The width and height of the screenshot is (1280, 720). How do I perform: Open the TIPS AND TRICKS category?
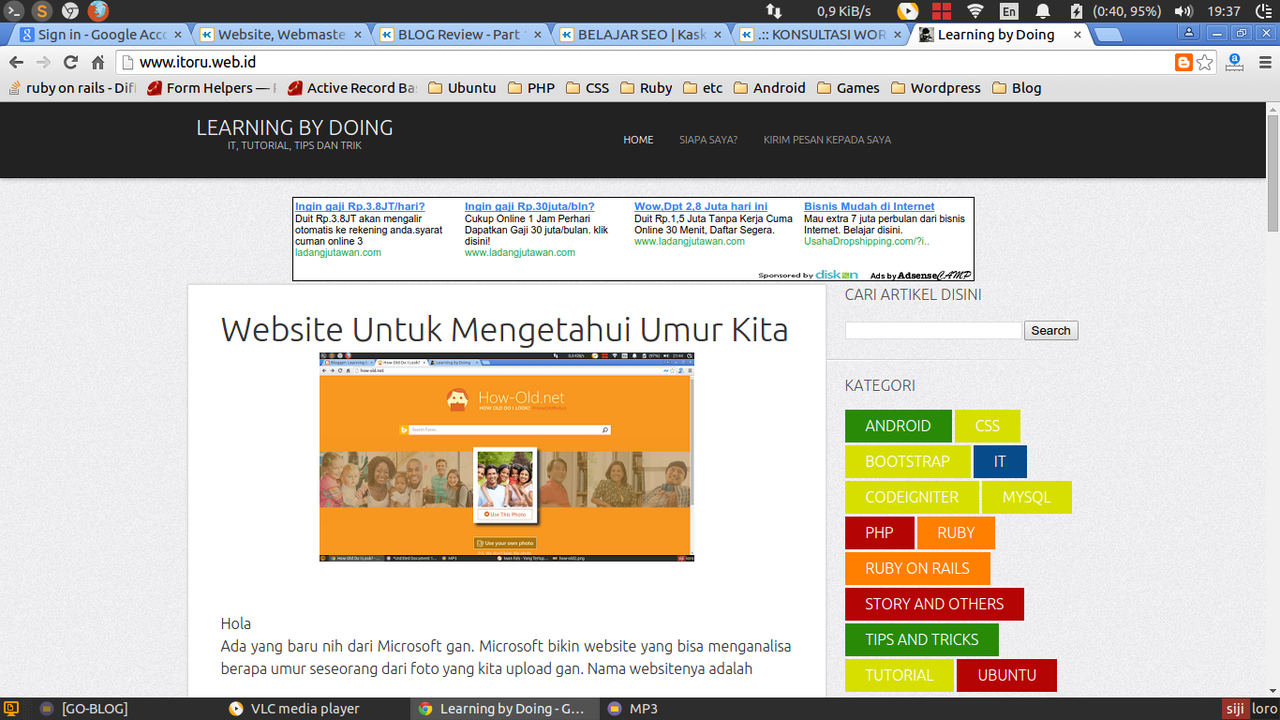922,640
